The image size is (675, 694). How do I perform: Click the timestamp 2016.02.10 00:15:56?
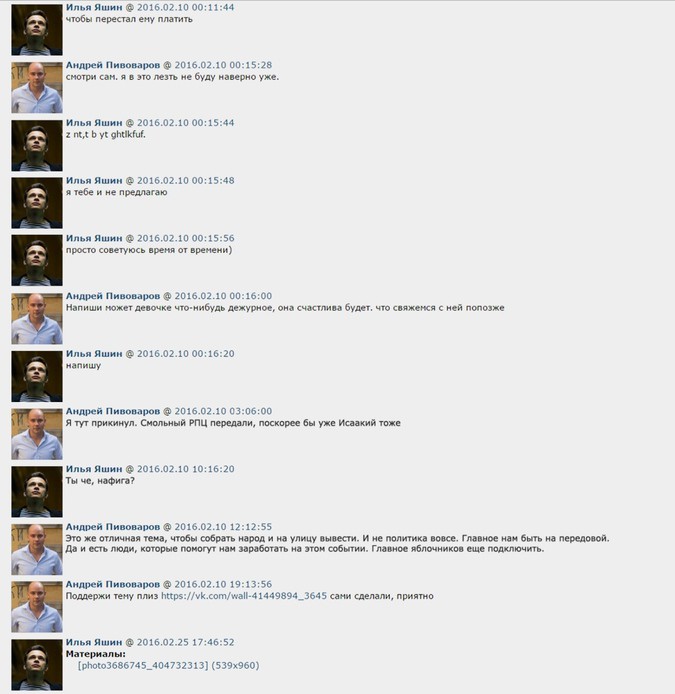(x=185, y=238)
